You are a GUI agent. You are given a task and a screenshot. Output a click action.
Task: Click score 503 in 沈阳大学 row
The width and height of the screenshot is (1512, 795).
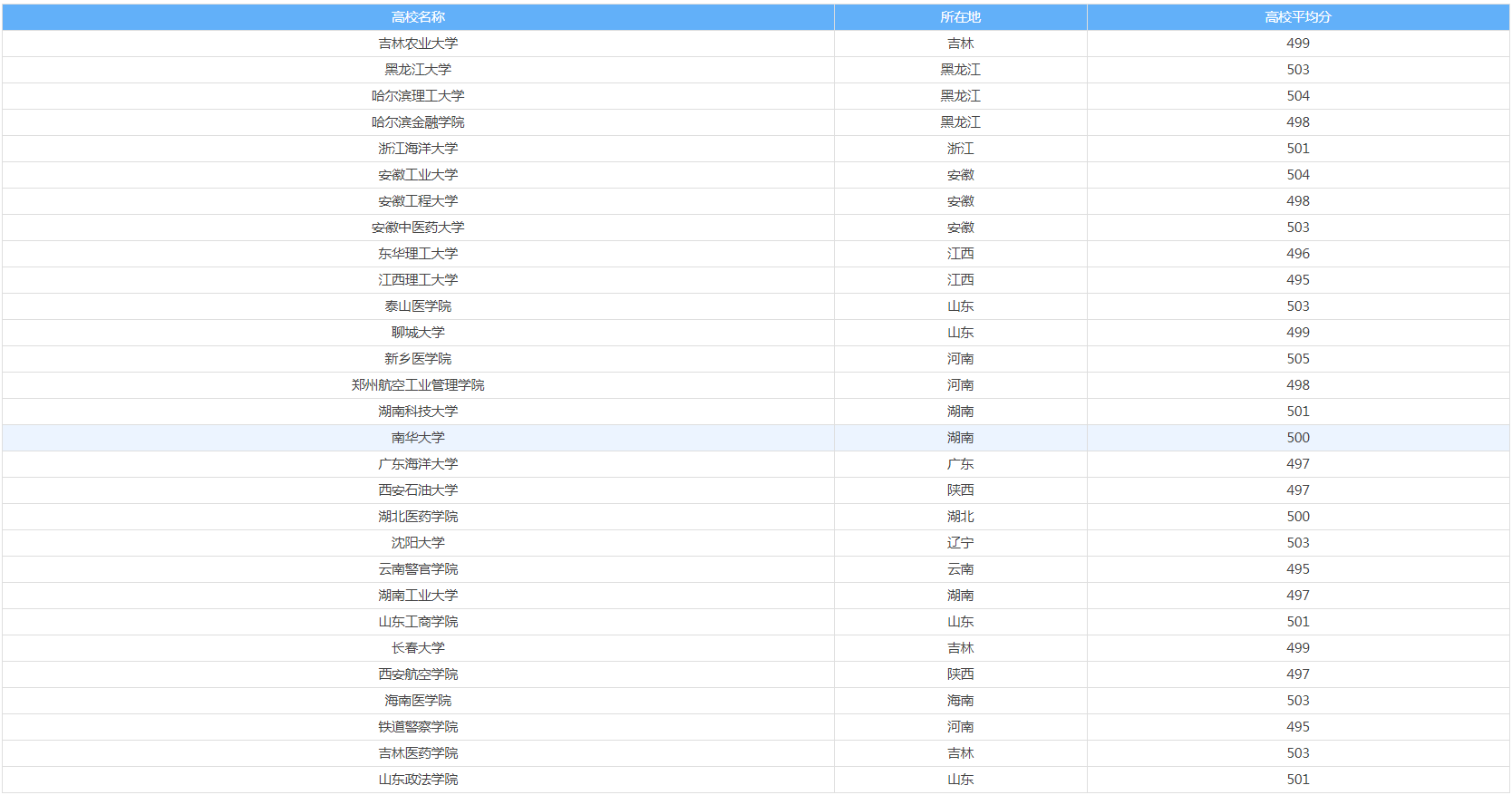[x=1298, y=543]
